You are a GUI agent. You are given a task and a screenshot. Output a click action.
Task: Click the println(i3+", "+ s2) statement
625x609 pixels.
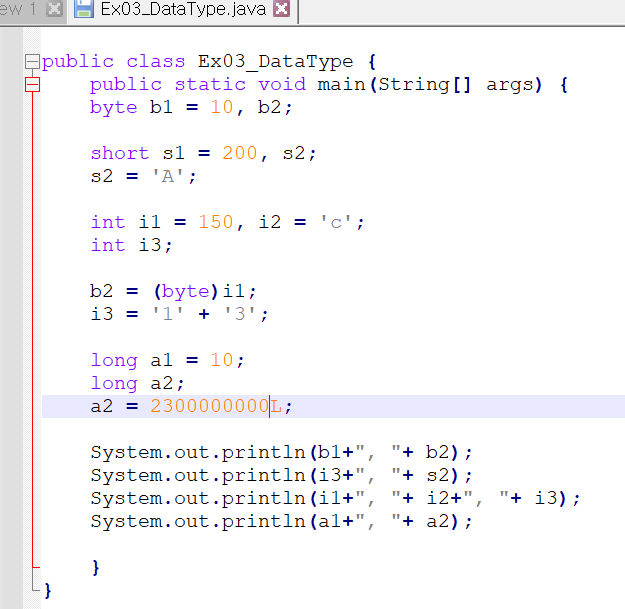pos(281,476)
